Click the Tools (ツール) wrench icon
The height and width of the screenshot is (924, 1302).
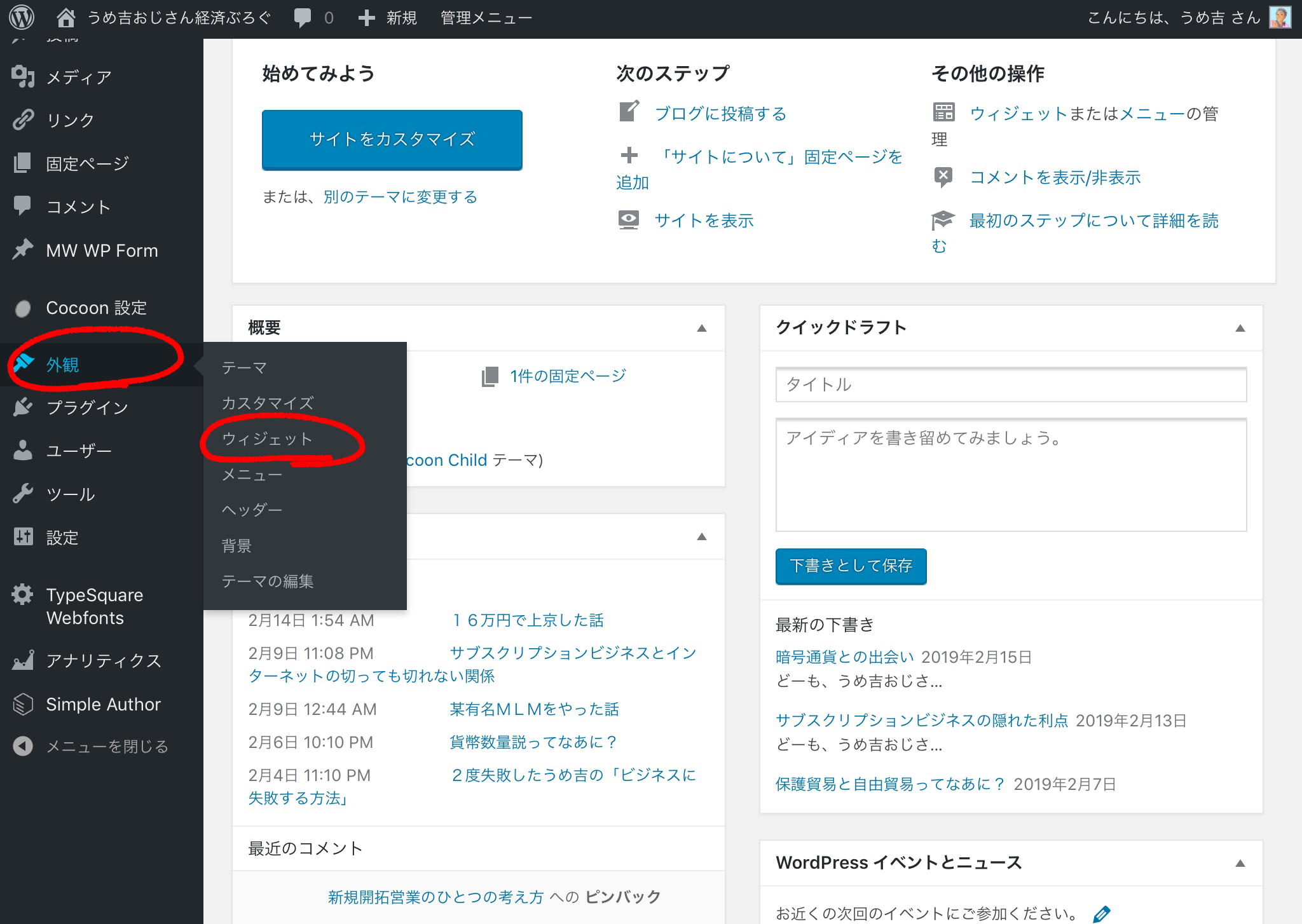(x=23, y=494)
